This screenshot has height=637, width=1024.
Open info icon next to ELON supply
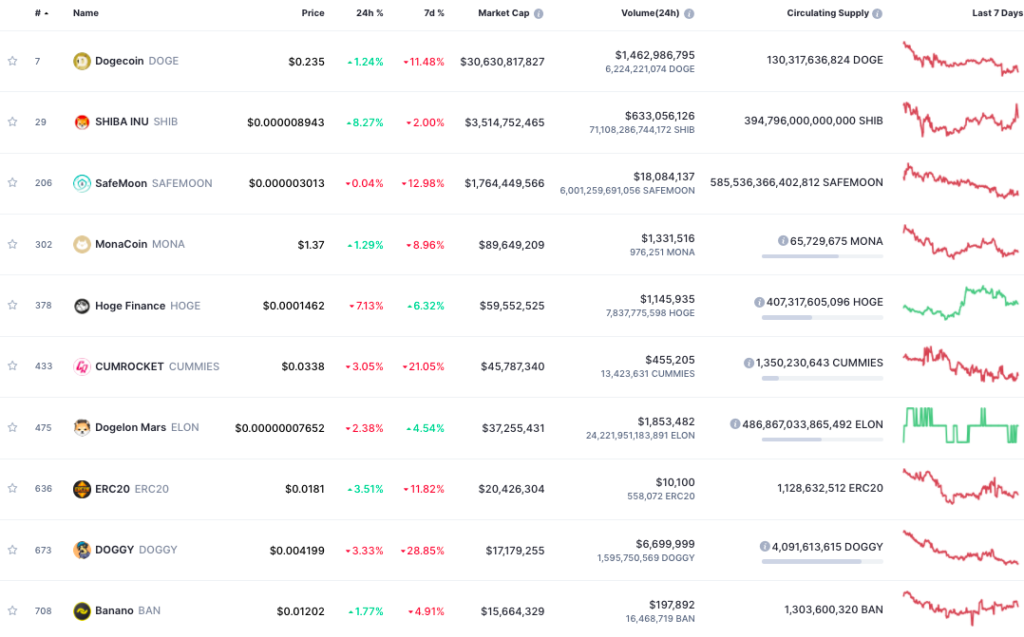(735, 424)
